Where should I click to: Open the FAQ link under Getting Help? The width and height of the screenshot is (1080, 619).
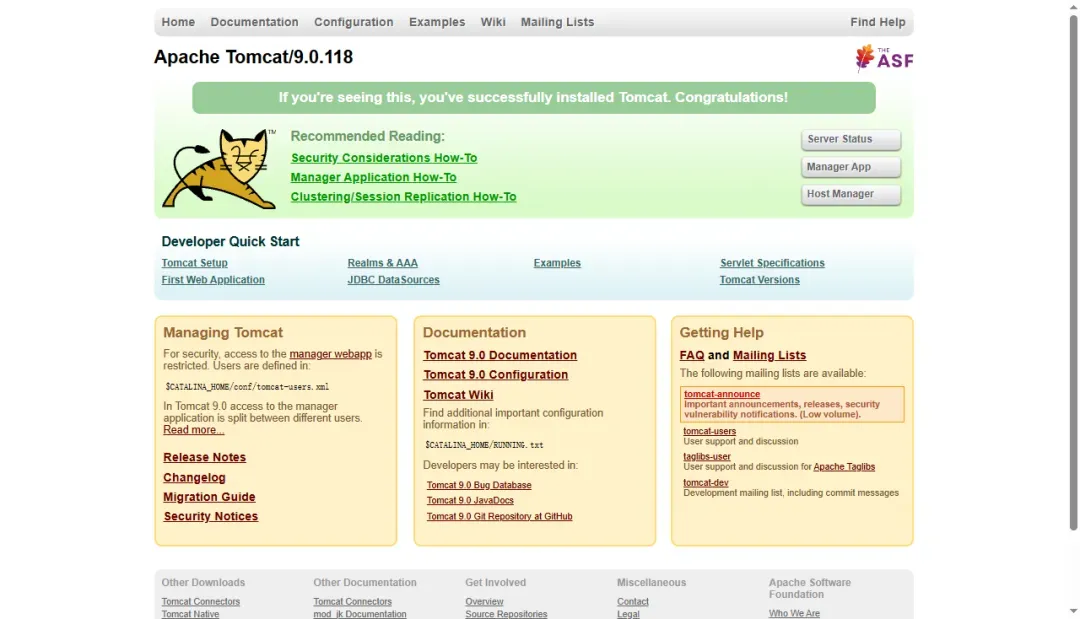(x=692, y=355)
